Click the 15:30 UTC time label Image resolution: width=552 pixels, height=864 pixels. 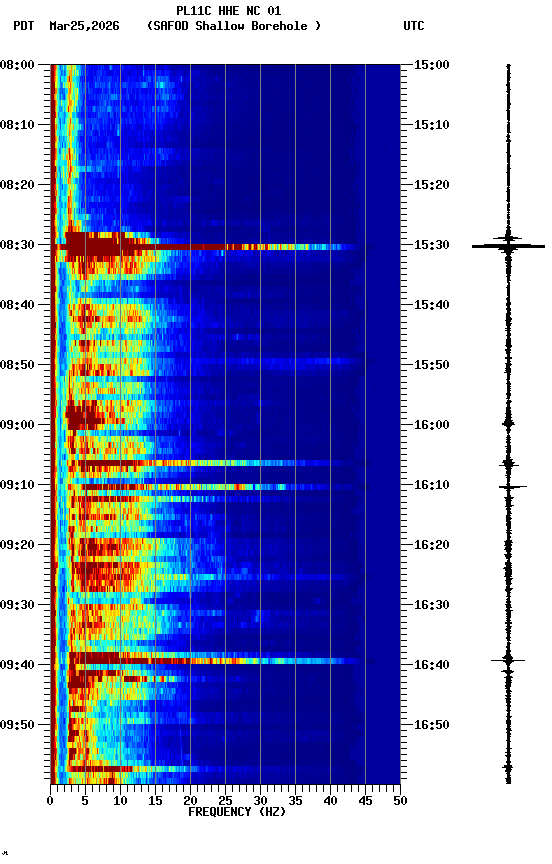(432, 245)
